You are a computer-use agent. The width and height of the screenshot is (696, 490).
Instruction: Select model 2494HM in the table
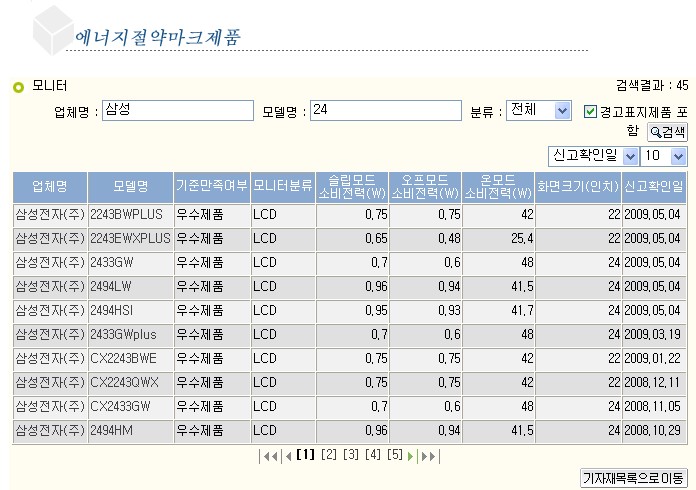click(111, 431)
